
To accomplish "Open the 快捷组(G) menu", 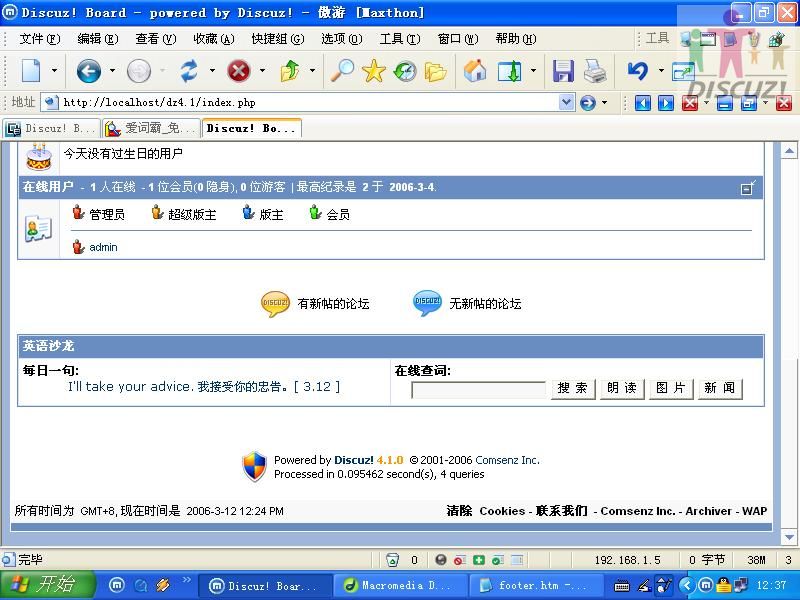I will tap(278, 39).
